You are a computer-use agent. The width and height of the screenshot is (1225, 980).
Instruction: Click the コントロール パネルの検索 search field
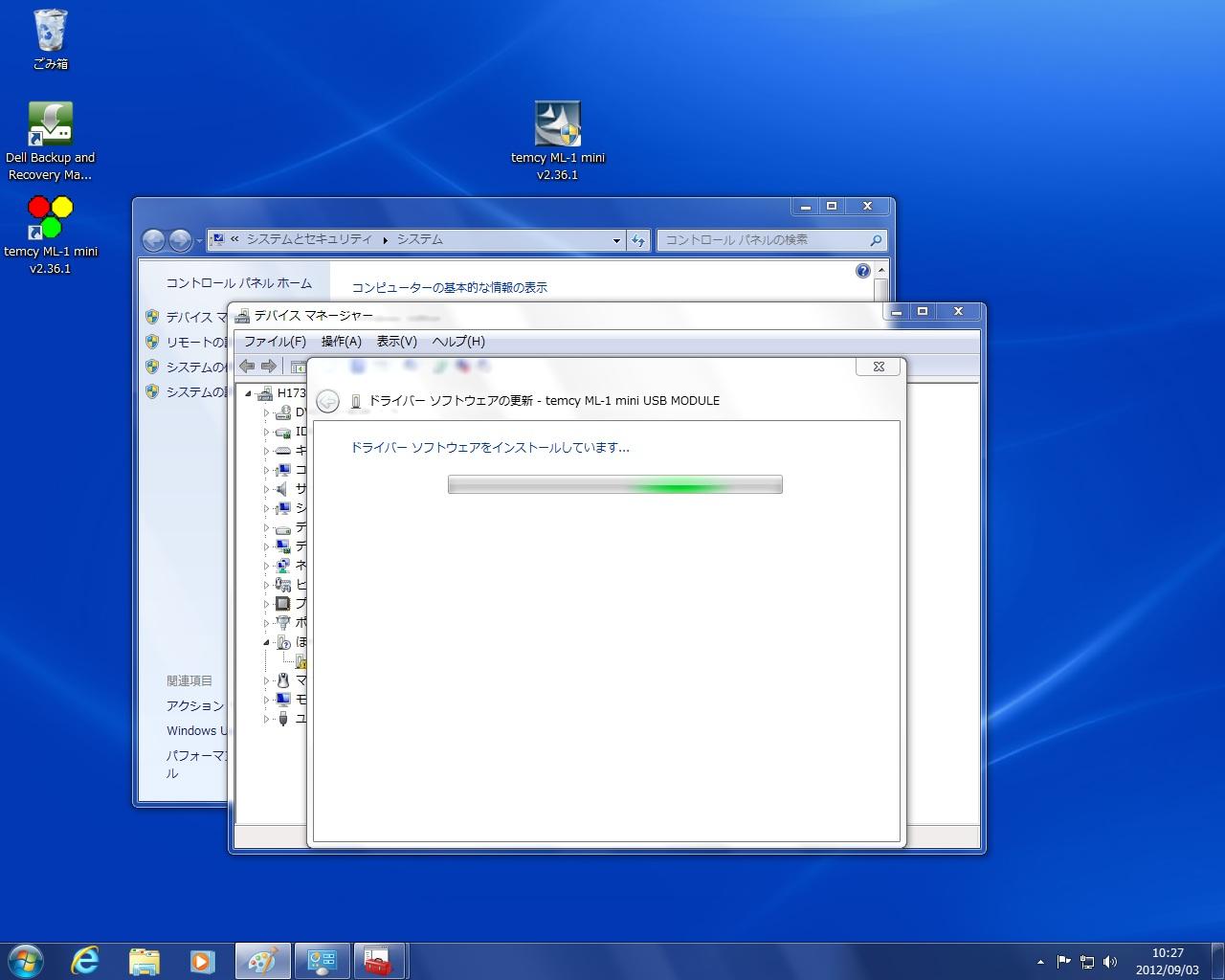pos(771,240)
